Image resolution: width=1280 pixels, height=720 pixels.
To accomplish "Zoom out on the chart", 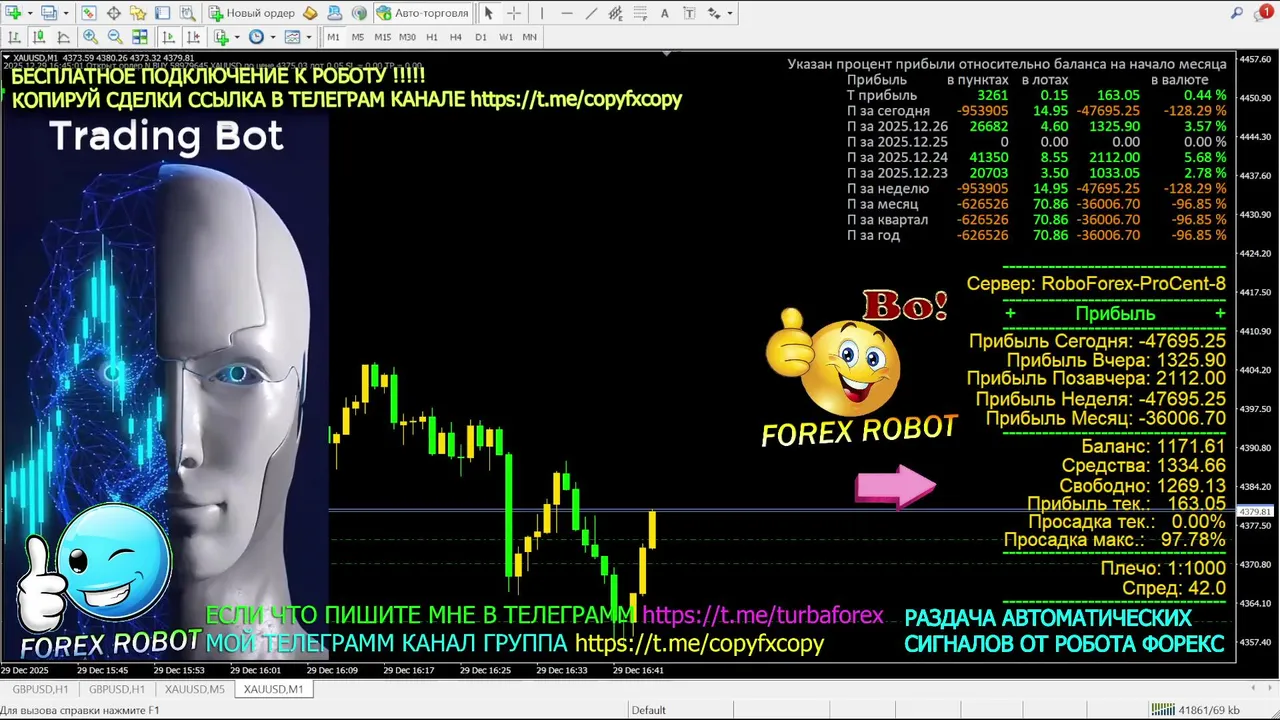I will click(x=115, y=37).
